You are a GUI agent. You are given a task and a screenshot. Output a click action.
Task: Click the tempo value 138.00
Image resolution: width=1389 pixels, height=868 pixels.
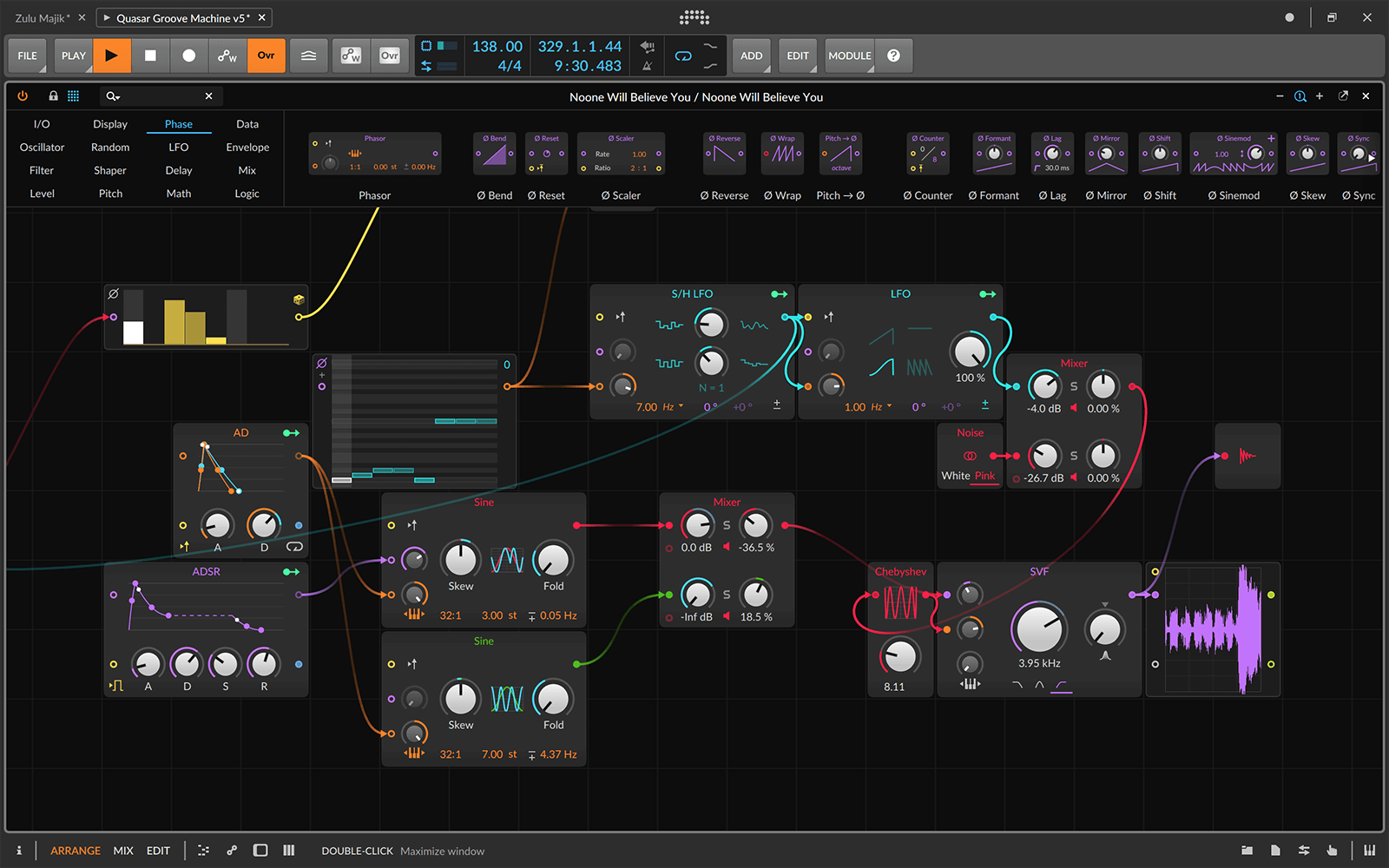[x=497, y=47]
